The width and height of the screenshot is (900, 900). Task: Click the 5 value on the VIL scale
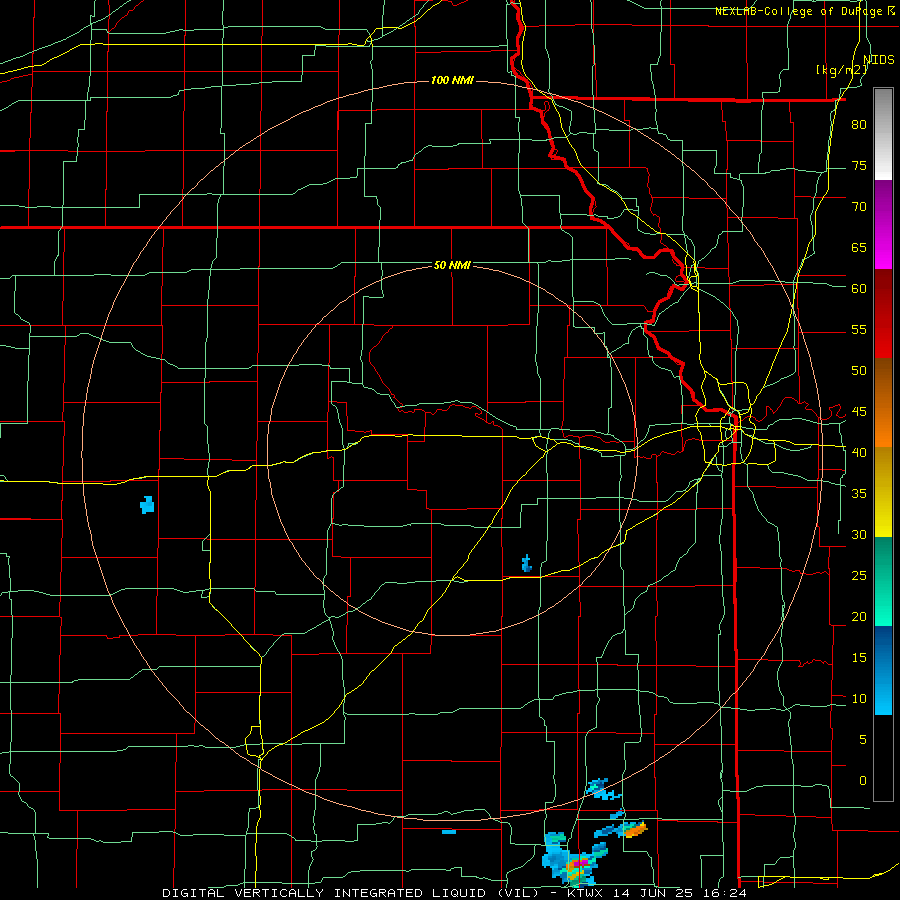click(862, 739)
